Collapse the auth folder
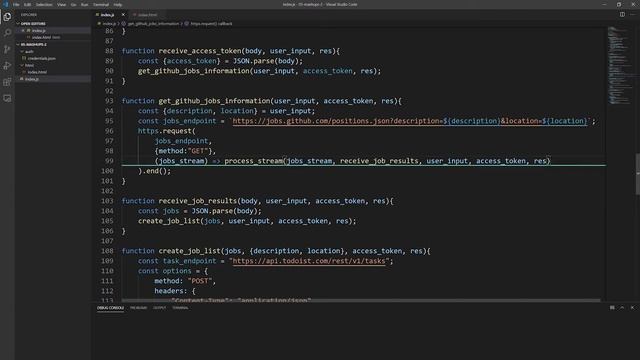The width and height of the screenshot is (640, 360). [x=22, y=51]
